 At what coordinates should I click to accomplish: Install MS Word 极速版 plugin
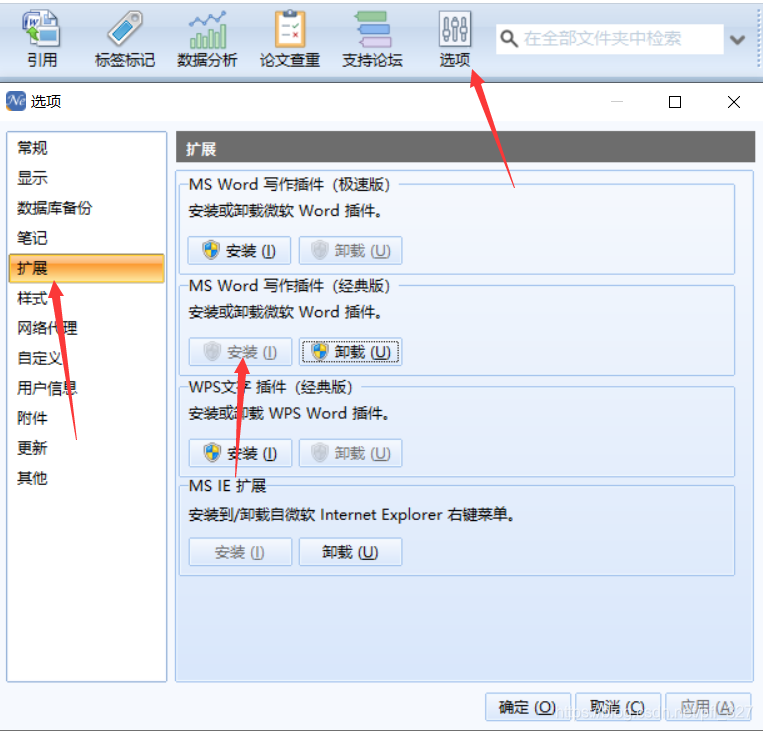pos(239,251)
